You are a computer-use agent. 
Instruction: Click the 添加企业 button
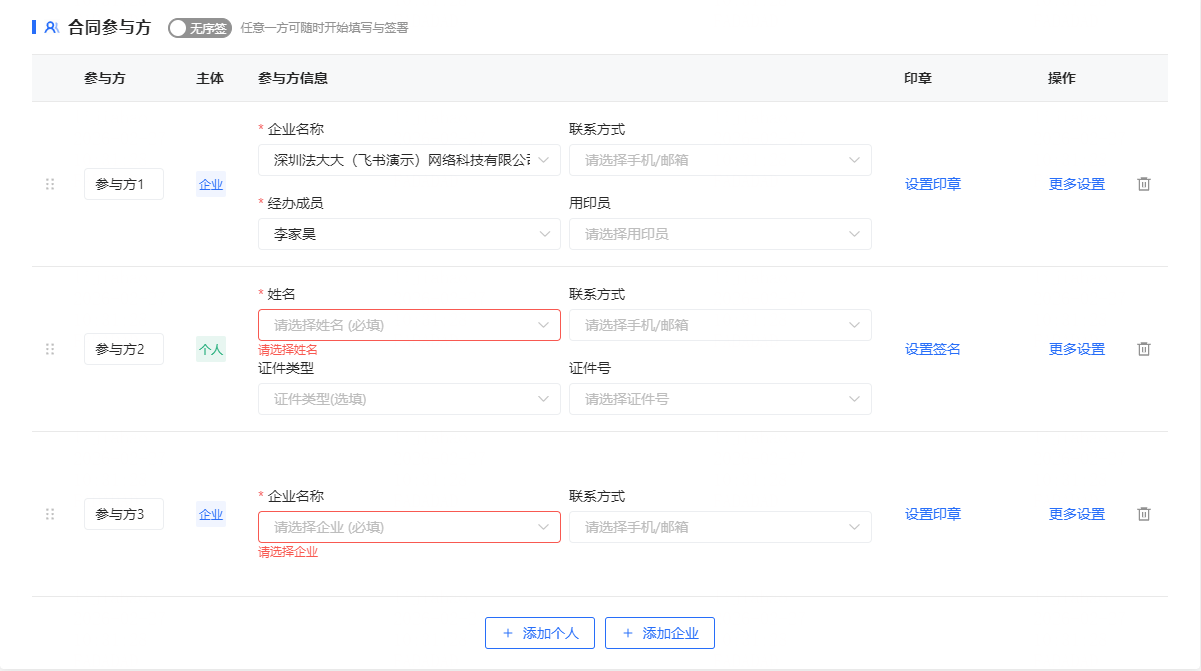pyautogui.click(x=660, y=633)
